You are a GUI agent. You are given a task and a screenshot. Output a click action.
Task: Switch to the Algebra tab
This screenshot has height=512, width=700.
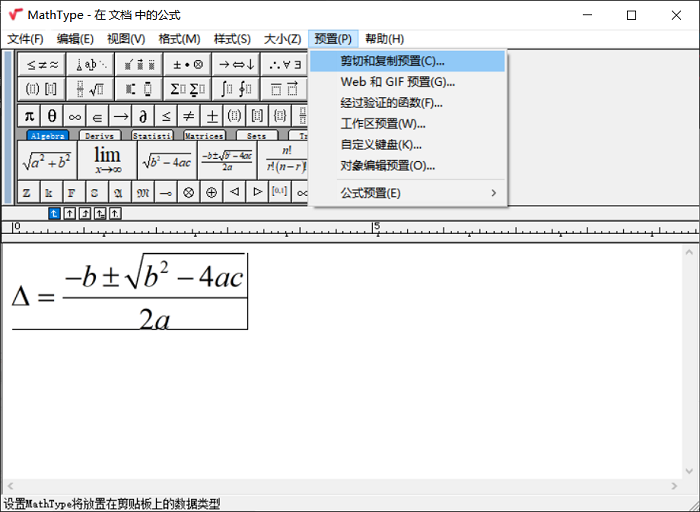click(47, 136)
